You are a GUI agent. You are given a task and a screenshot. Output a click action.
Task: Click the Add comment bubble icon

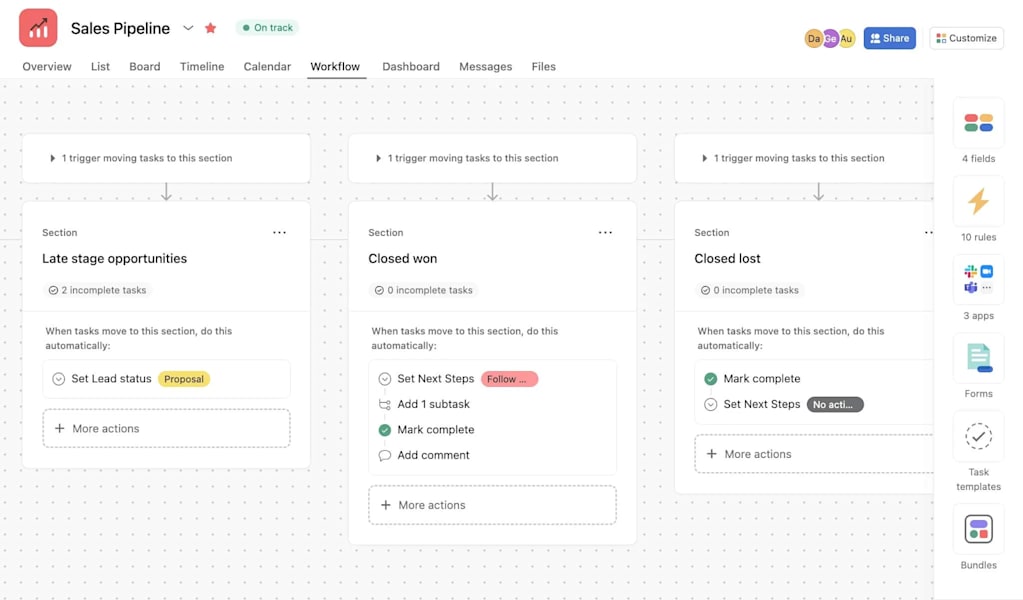coord(385,455)
